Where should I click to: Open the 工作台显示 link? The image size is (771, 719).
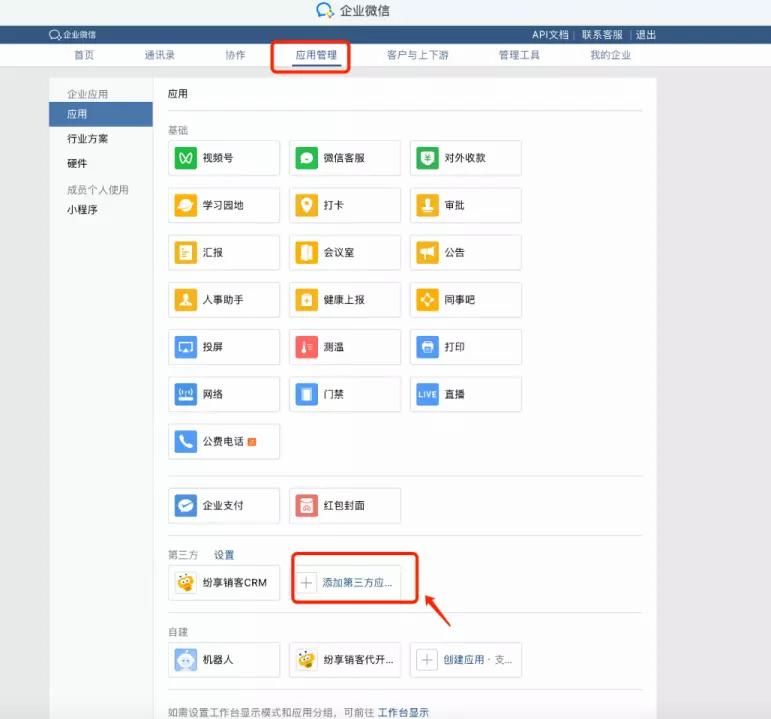coord(403,712)
